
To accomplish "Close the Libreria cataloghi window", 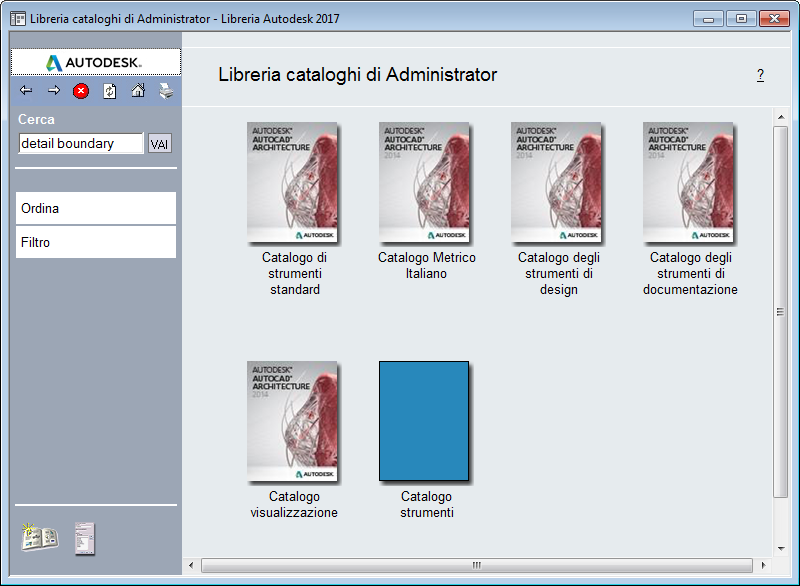I will pyautogui.click(x=774, y=19).
